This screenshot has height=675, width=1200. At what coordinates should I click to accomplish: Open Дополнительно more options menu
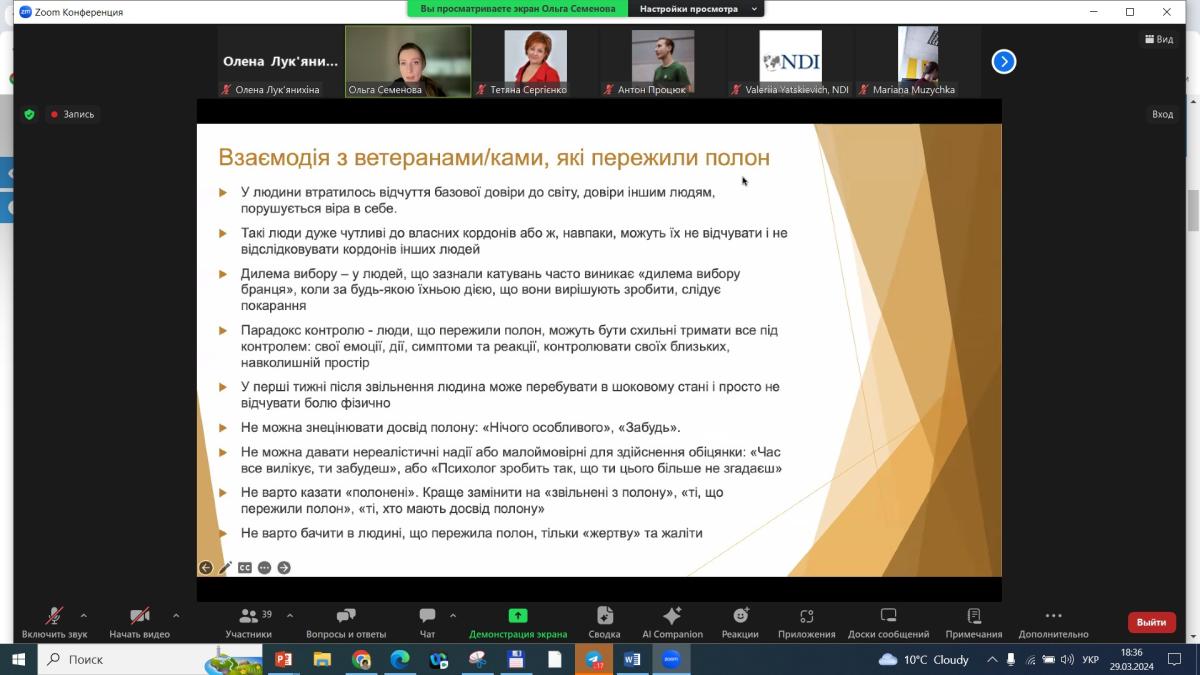(x=1053, y=622)
